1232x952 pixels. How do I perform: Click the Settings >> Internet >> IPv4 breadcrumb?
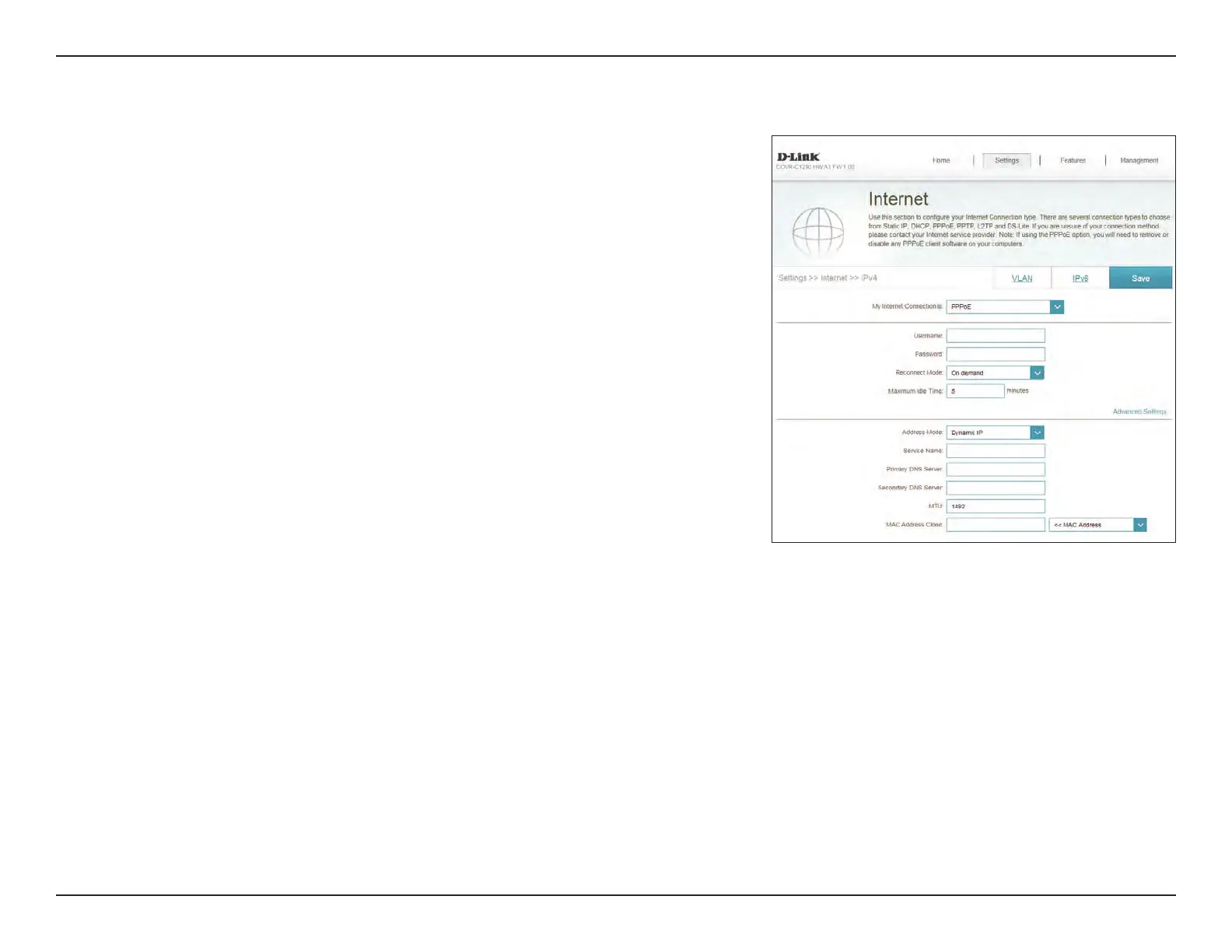tap(828, 278)
